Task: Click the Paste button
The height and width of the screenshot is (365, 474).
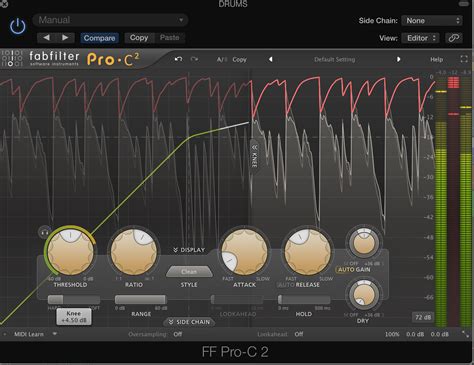Action: point(170,38)
